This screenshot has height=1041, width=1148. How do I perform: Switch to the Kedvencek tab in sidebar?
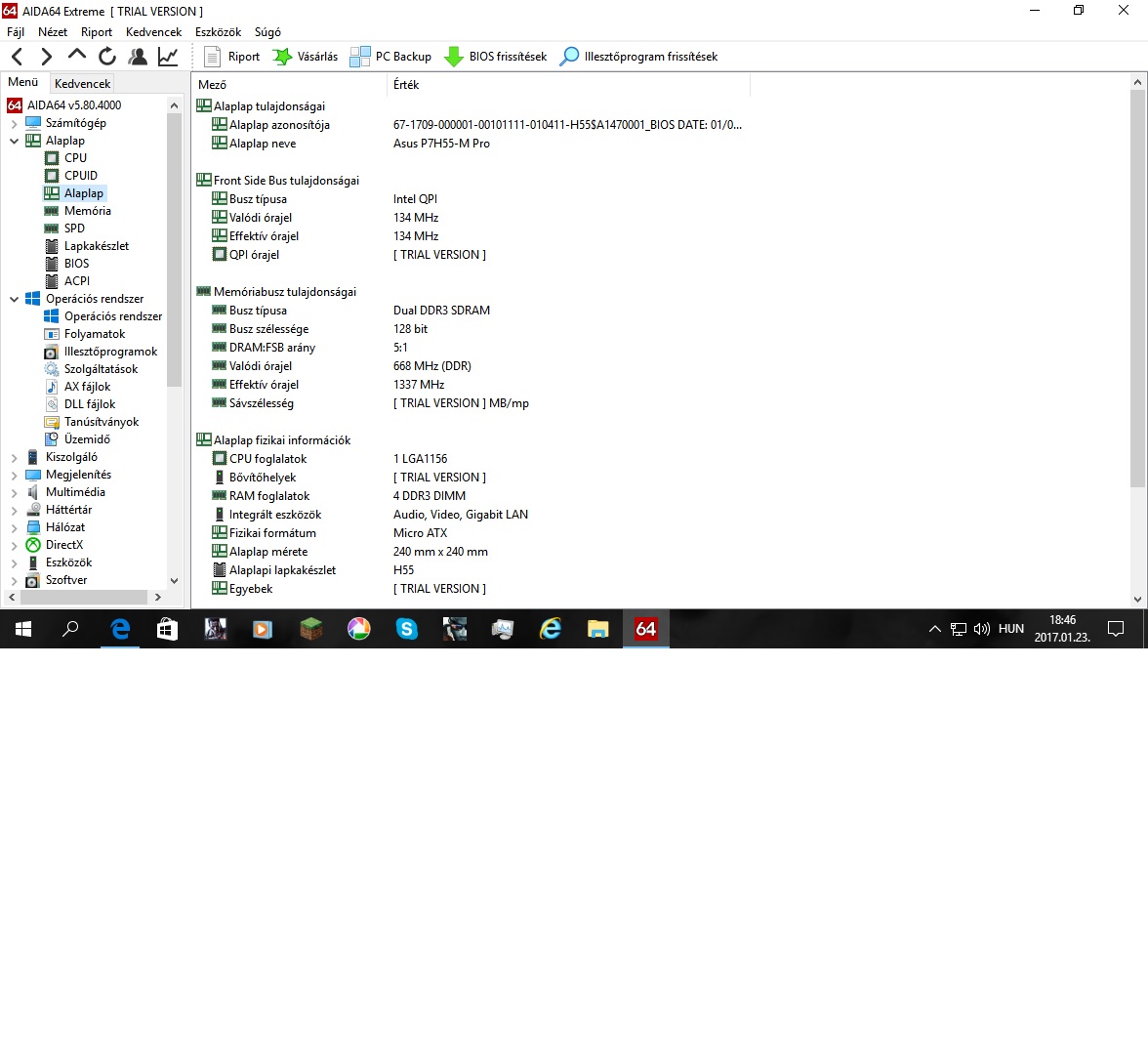[83, 84]
